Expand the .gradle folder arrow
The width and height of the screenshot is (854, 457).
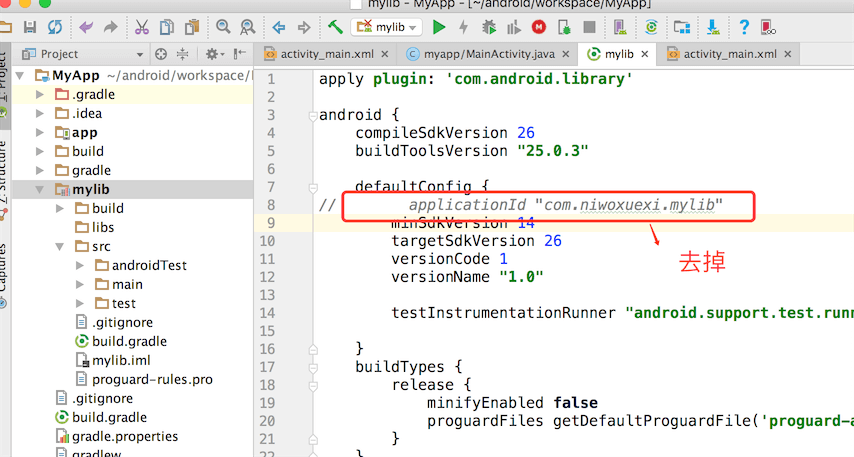click(40, 95)
